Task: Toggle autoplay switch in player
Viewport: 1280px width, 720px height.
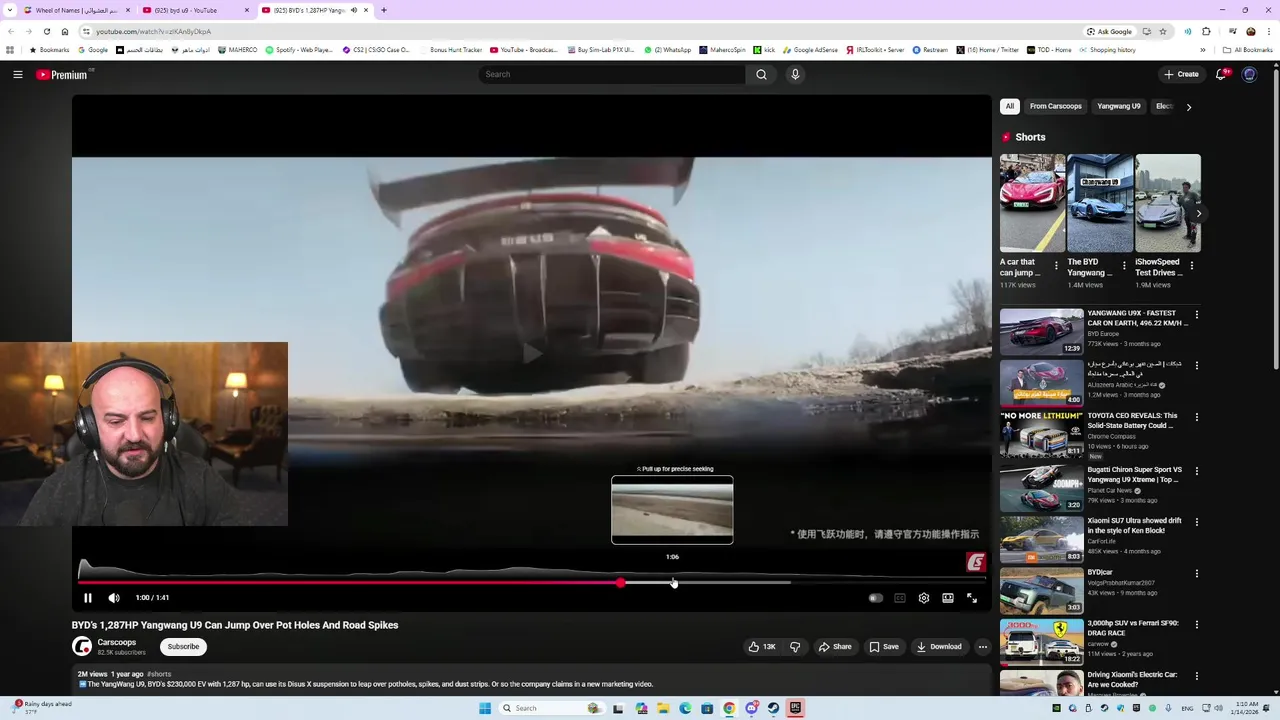Action: [875, 598]
